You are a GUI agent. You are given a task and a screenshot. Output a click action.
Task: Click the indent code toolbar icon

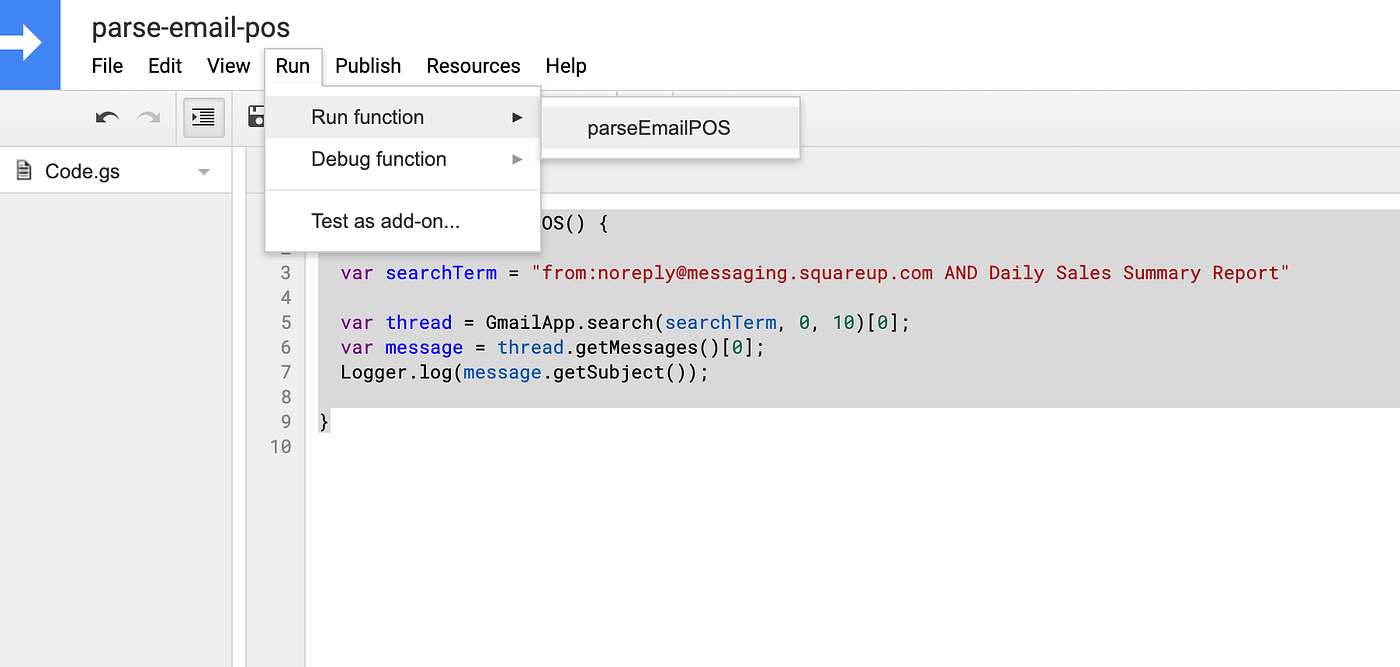pos(203,117)
